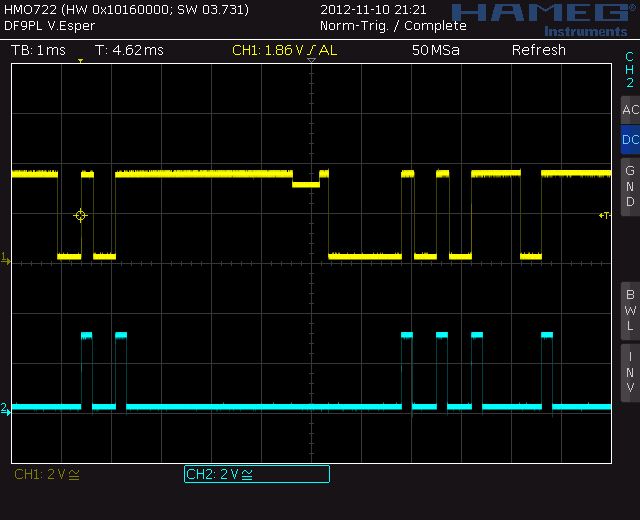
Task: Select the CH1: 2 V channel label
Action: (x=47, y=474)
